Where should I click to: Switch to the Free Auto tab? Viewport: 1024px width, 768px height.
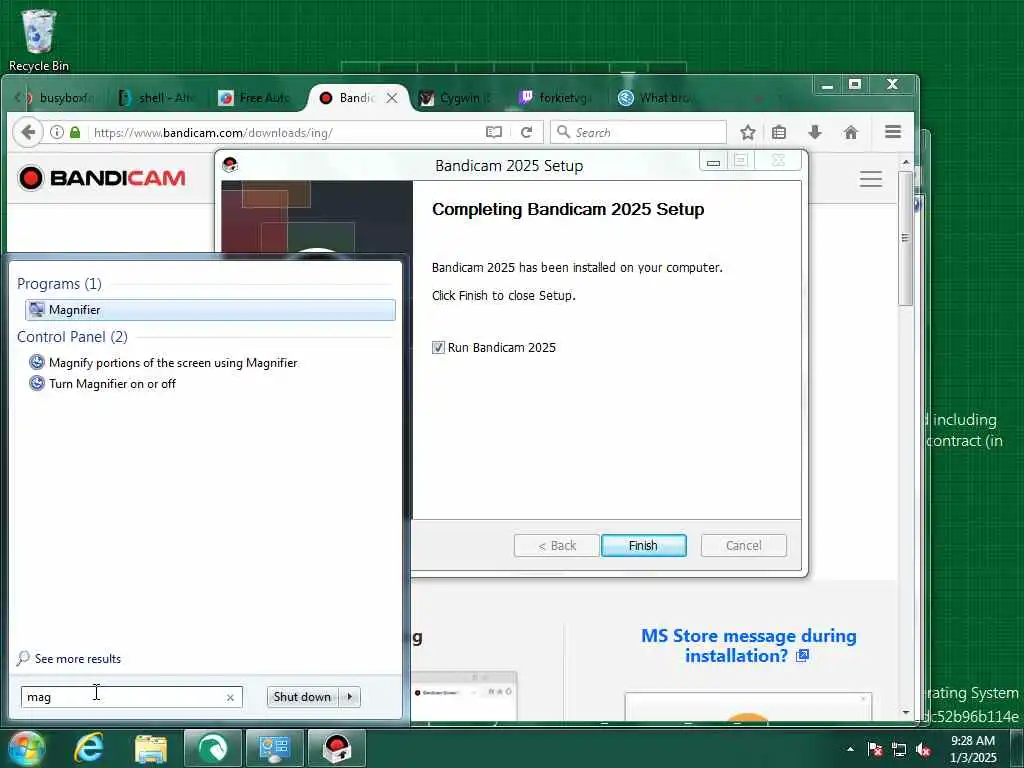256,98
